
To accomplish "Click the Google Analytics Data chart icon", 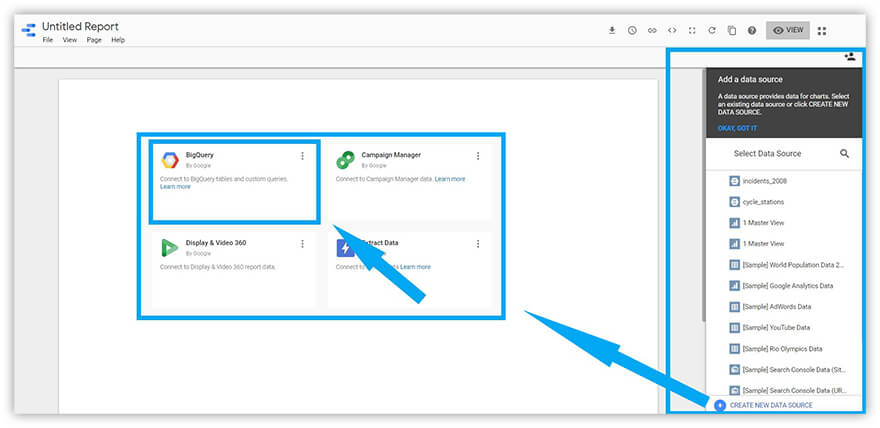I will [x=734, y=286].
